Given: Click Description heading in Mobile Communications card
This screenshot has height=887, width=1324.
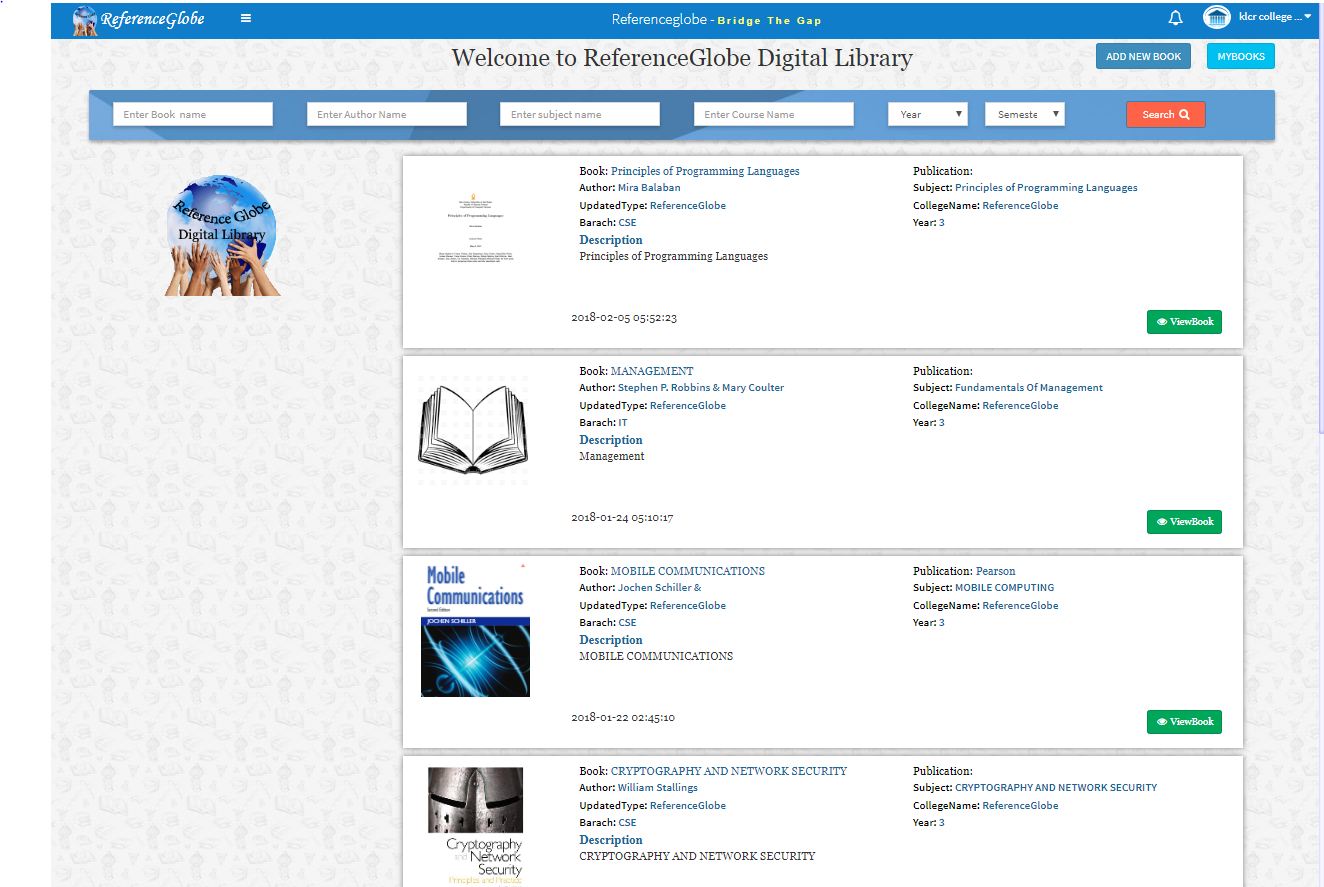Looking at the screenshot, I should point(611,640).
